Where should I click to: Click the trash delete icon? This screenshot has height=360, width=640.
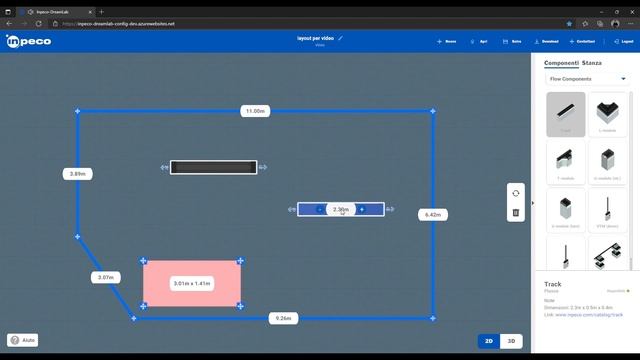pyautogui.click(x=516, y=213)
